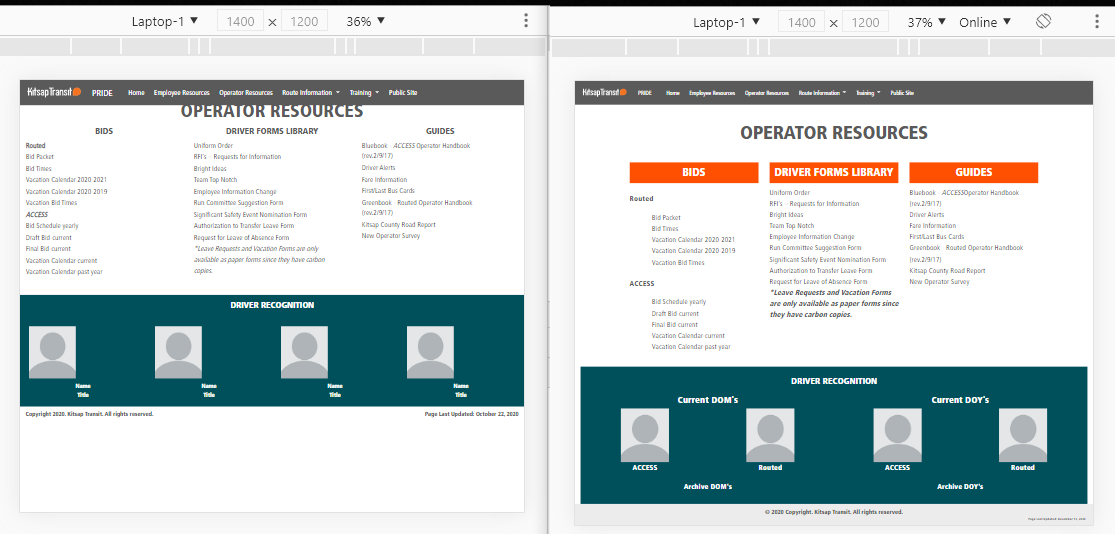Click the first driver avatar in the left preview
Image resolution: width=1115 pixels, height=534 pixels.
54,352
